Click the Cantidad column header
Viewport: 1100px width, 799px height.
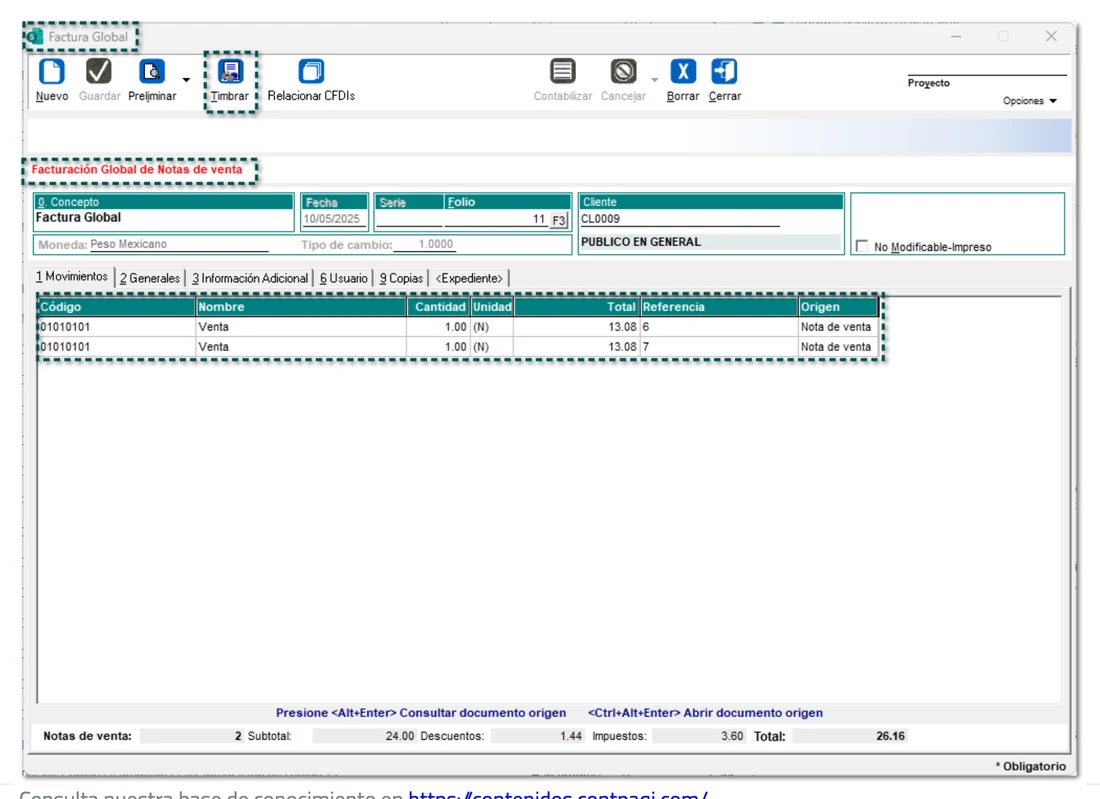tap(439, 307)
